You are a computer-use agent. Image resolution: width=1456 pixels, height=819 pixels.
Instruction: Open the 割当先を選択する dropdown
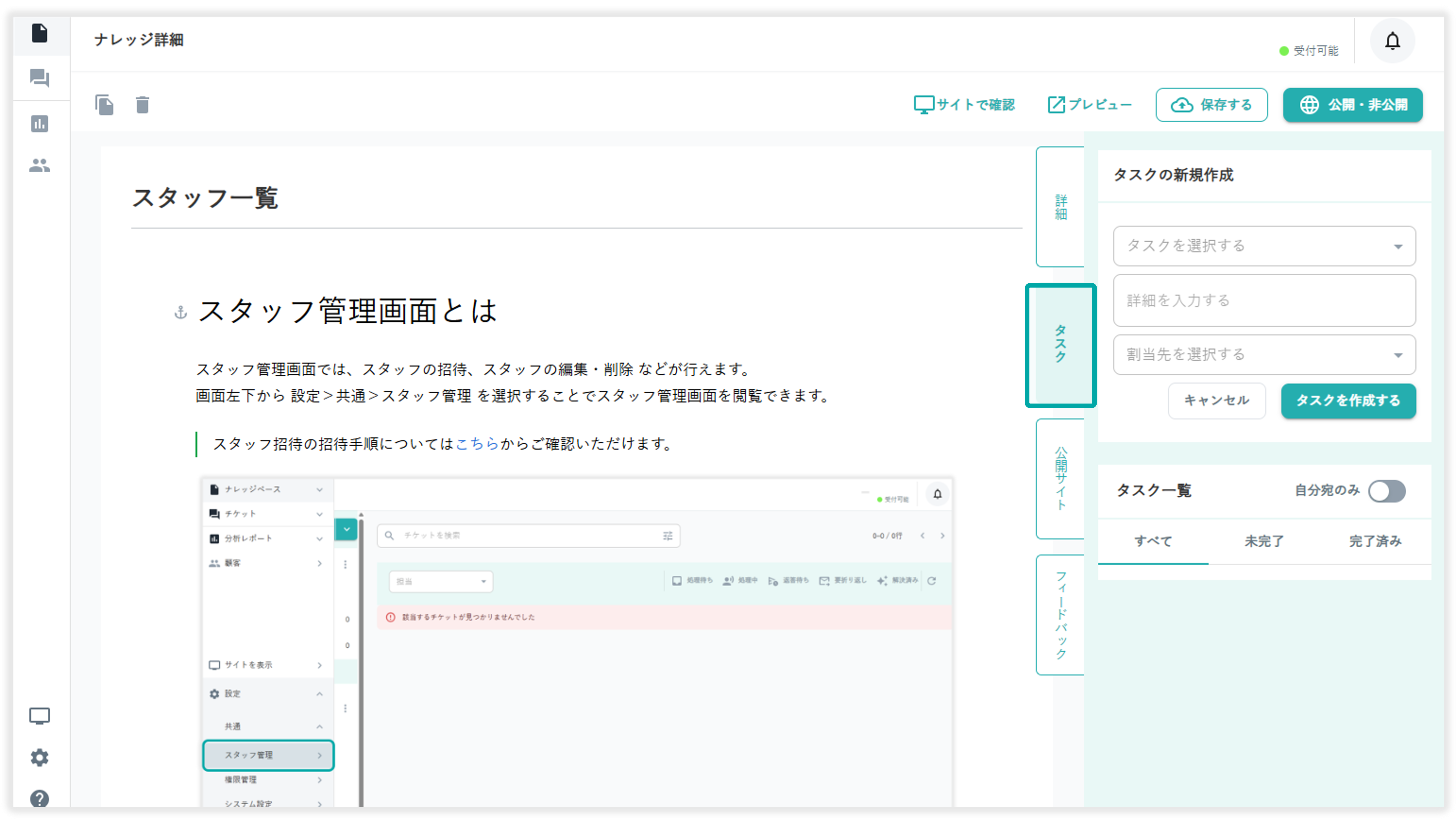pyautogui.click(x=1264, y=355)
